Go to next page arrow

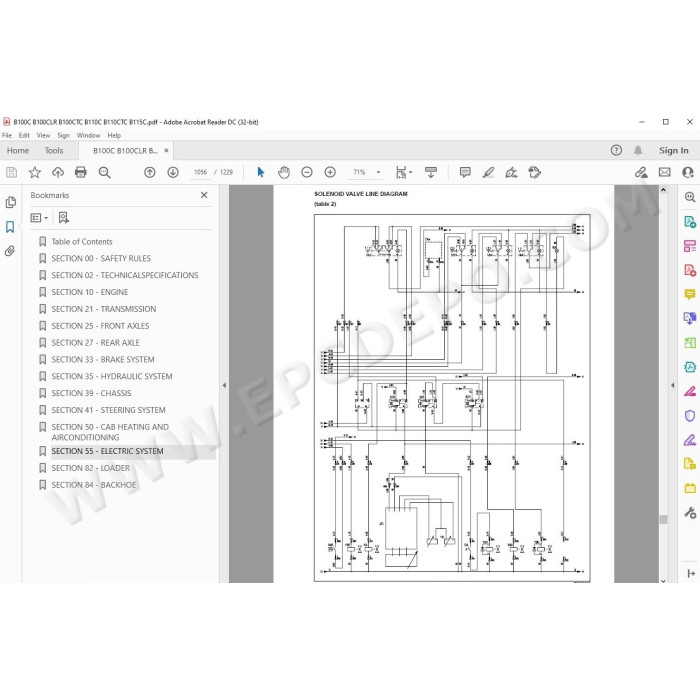[173, 172]
